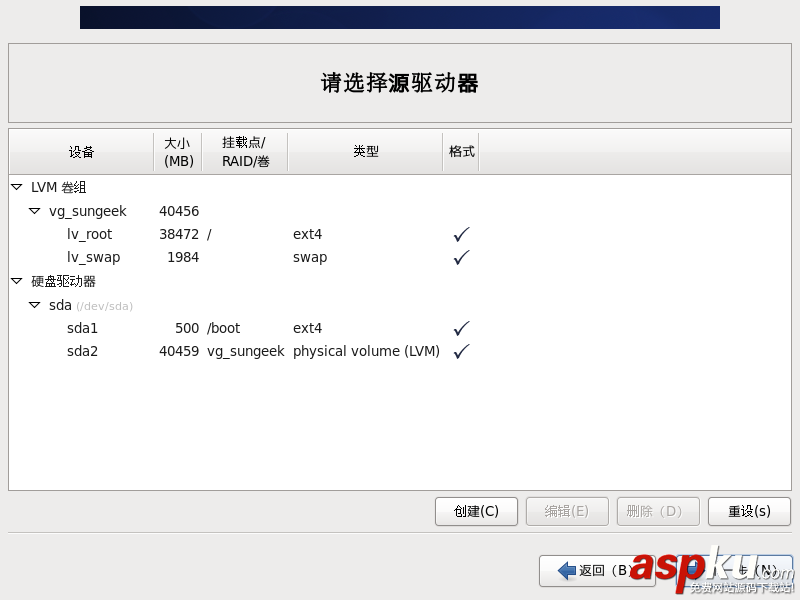Click the 格式 column header

461,151
